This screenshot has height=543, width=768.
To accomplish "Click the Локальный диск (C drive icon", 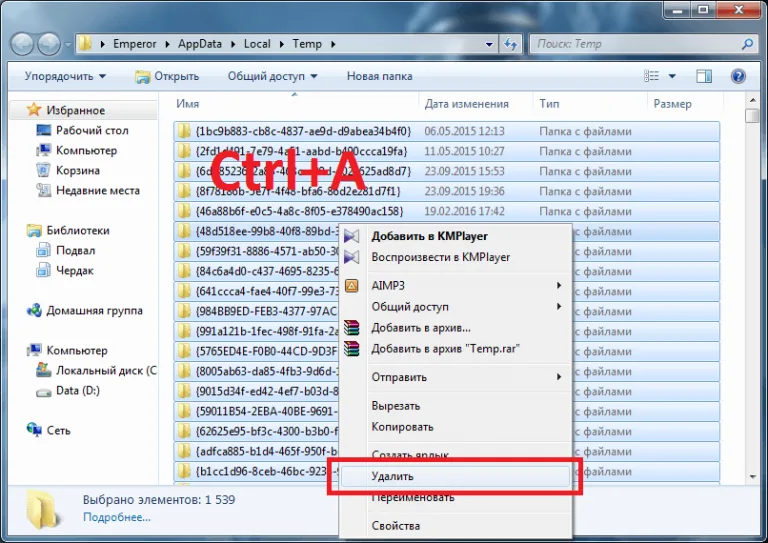I will pyautogui.click(x=44, y=370).
